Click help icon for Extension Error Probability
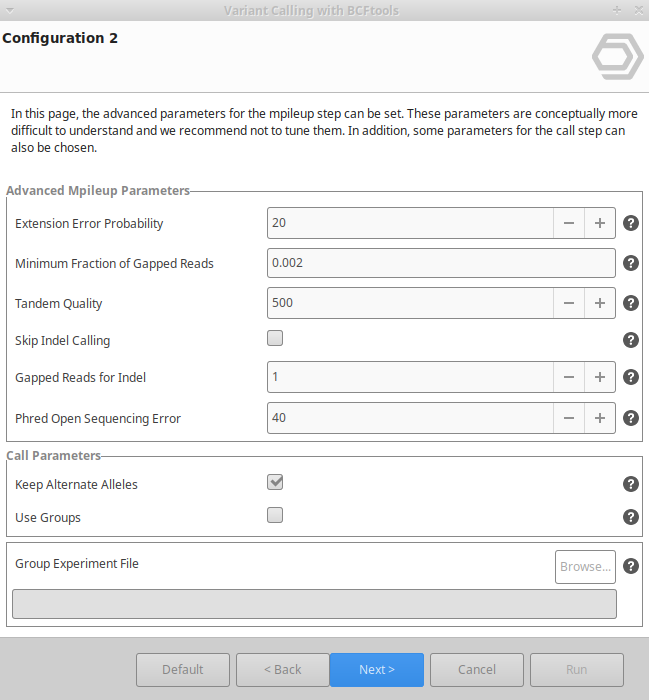The width and height of the screenshot is (649, 700). tap(631, 223)
